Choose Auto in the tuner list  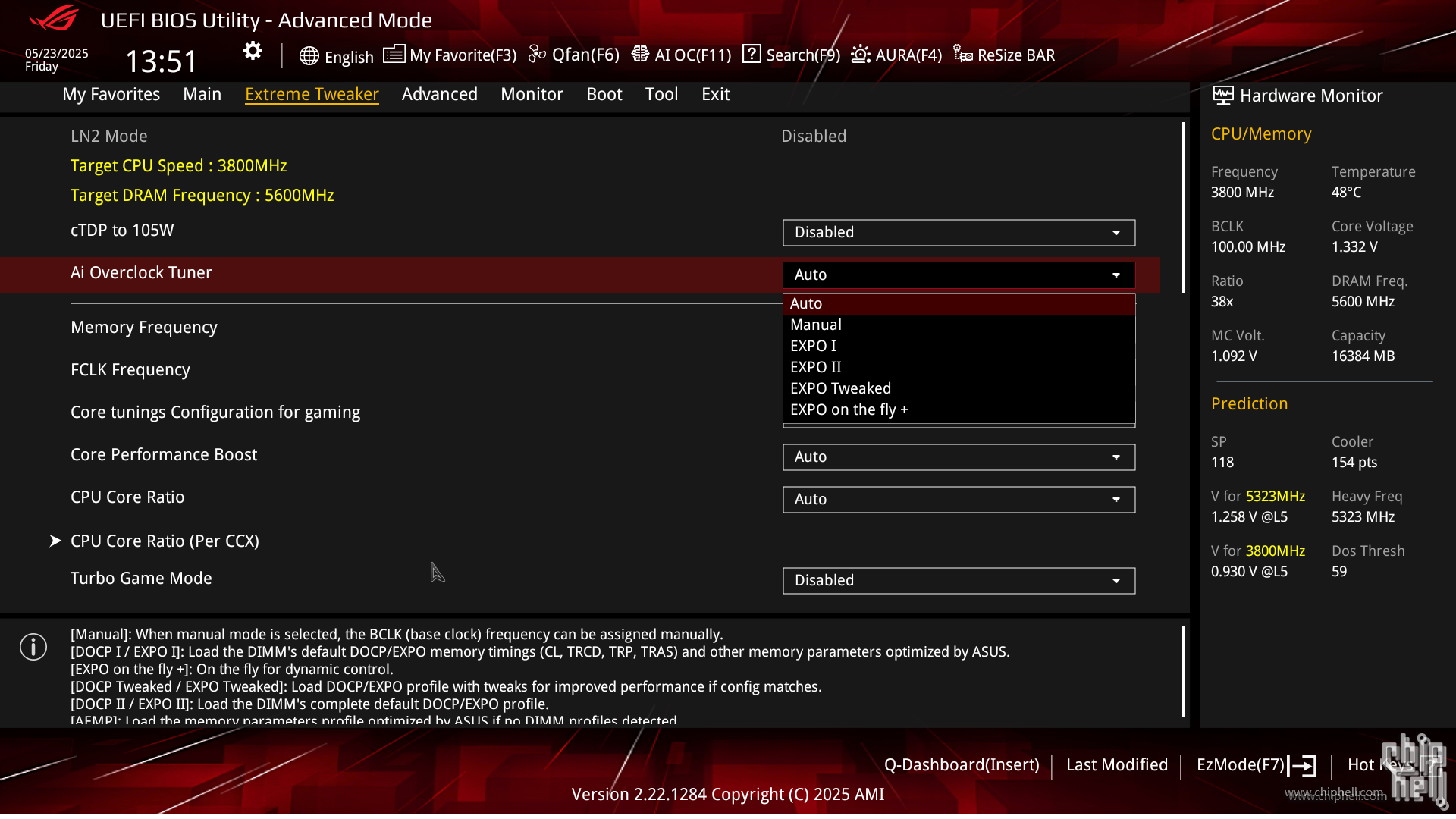tap(959, 304)
